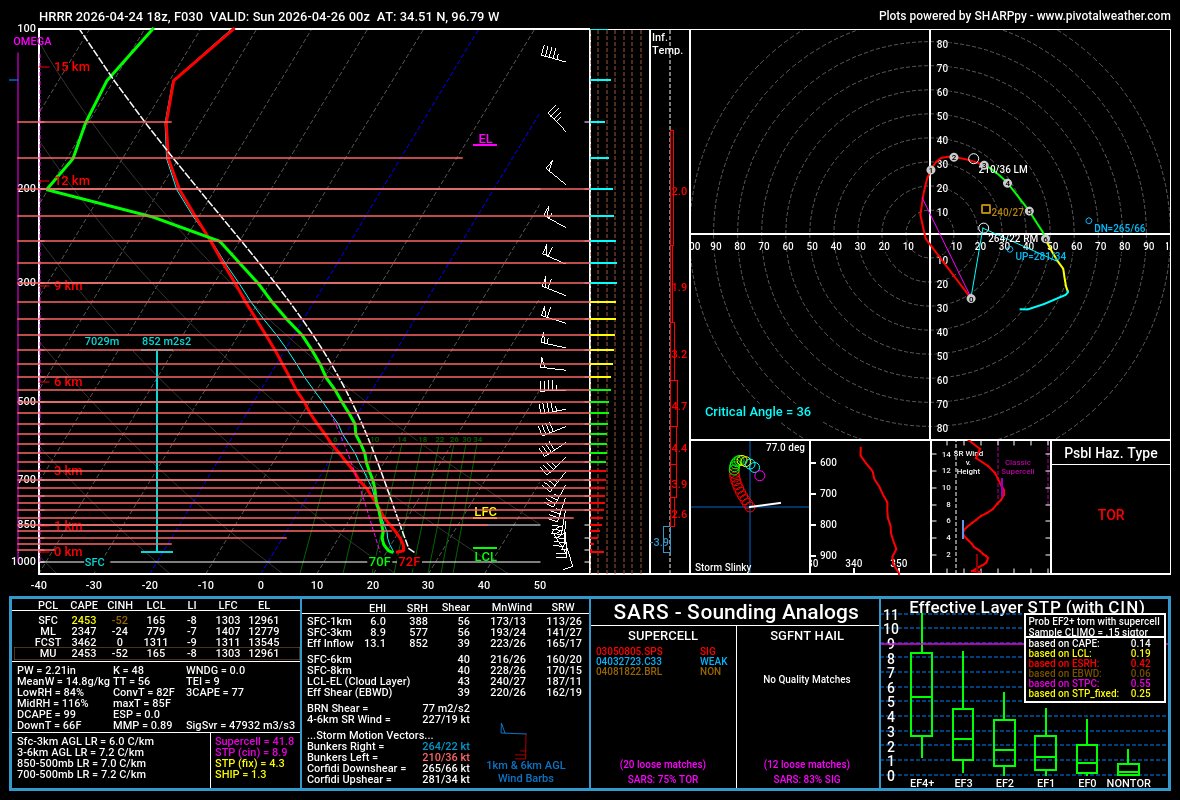Select the red TOR hazard type

pos(1111,515)
